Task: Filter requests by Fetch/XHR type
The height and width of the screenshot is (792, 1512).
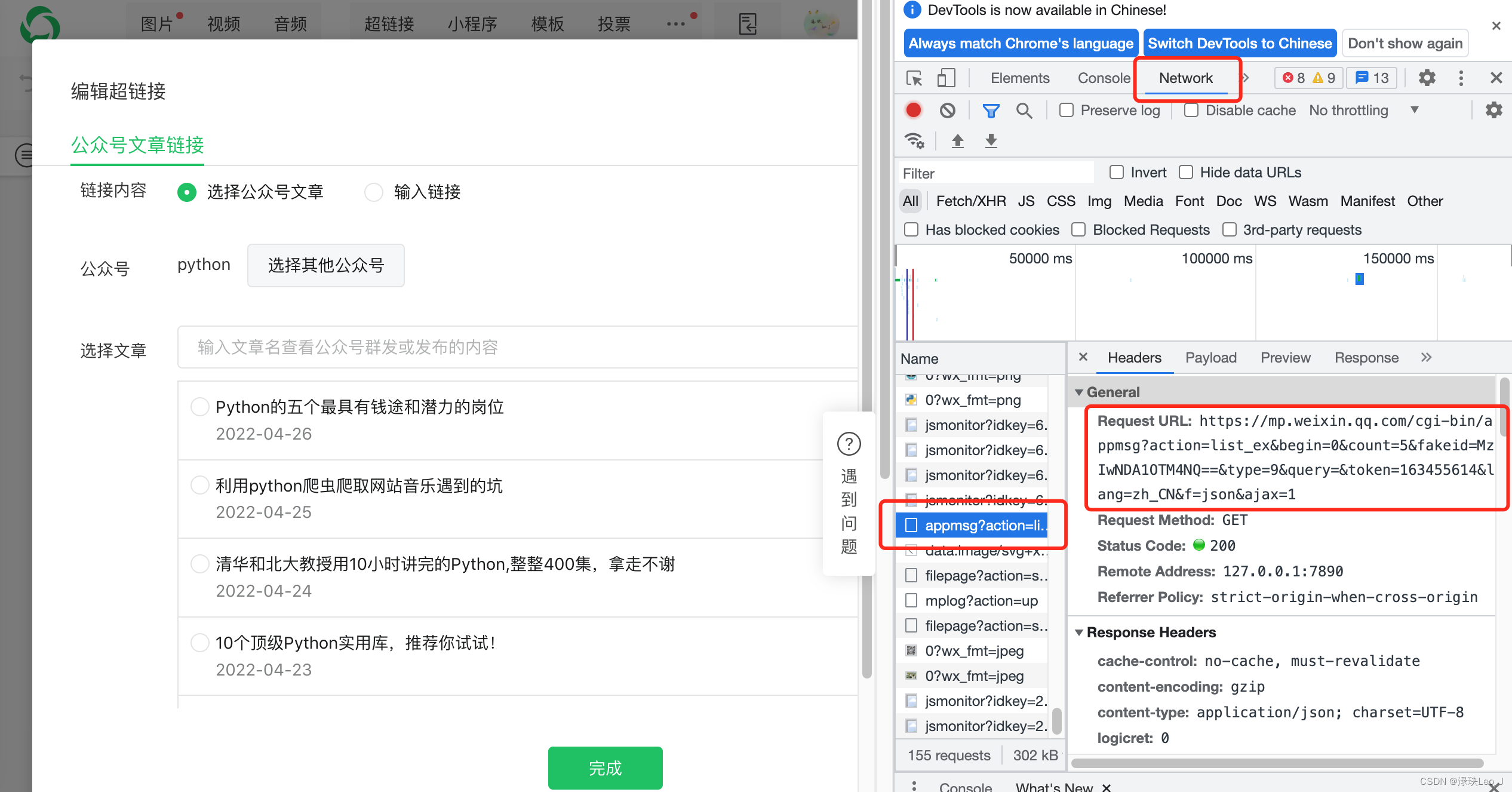Action: (x=971, y=201)
